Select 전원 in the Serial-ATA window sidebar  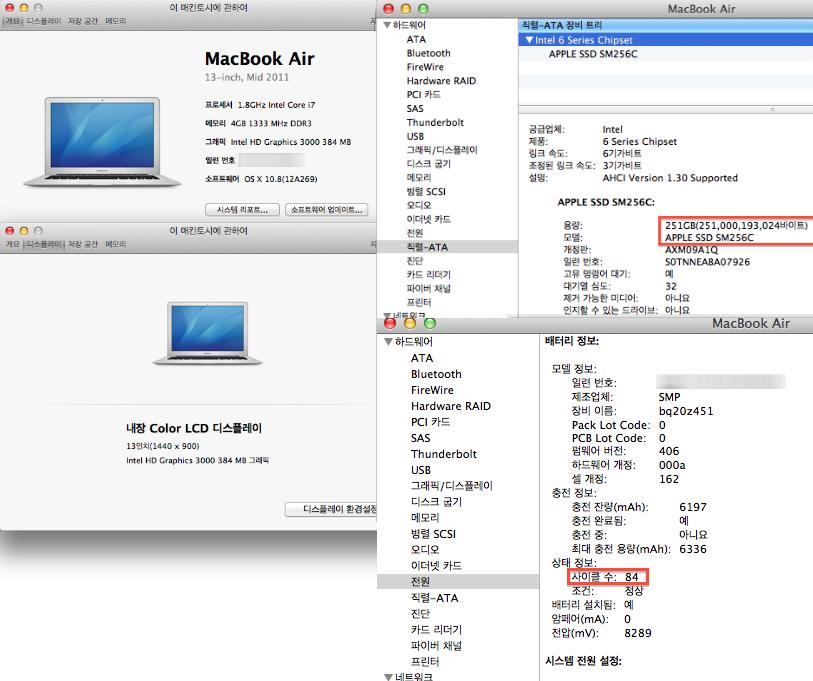pos(415,233)
